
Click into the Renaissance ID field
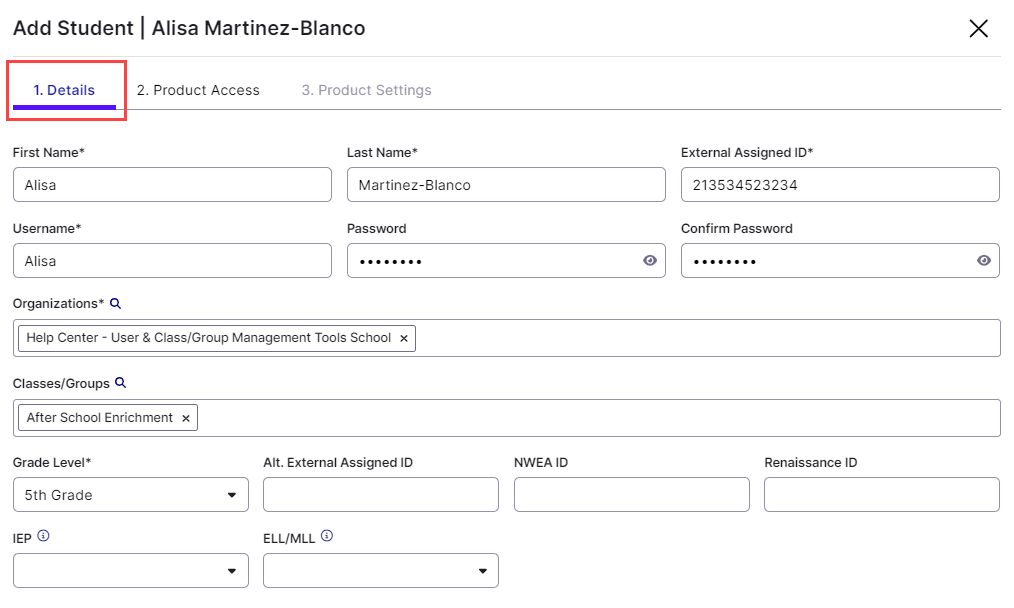click(881, 494)
